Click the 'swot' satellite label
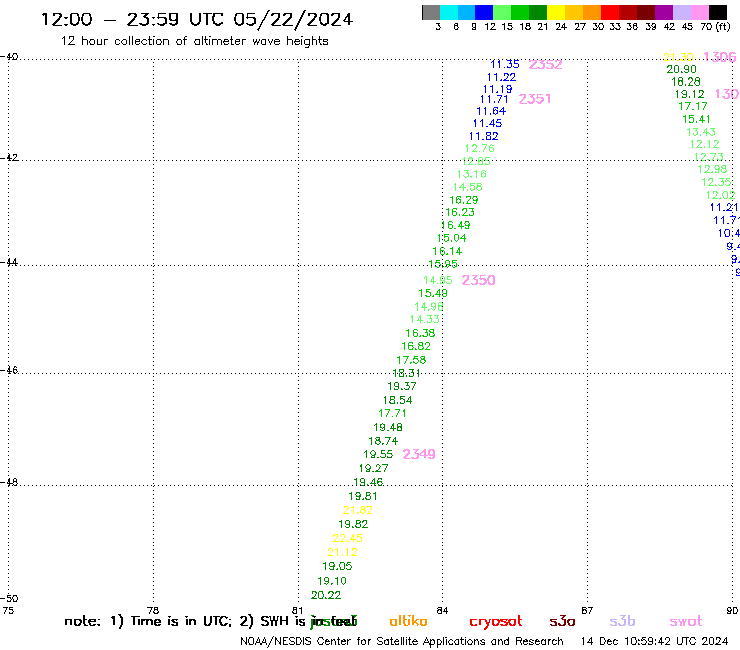 point(686,621)
